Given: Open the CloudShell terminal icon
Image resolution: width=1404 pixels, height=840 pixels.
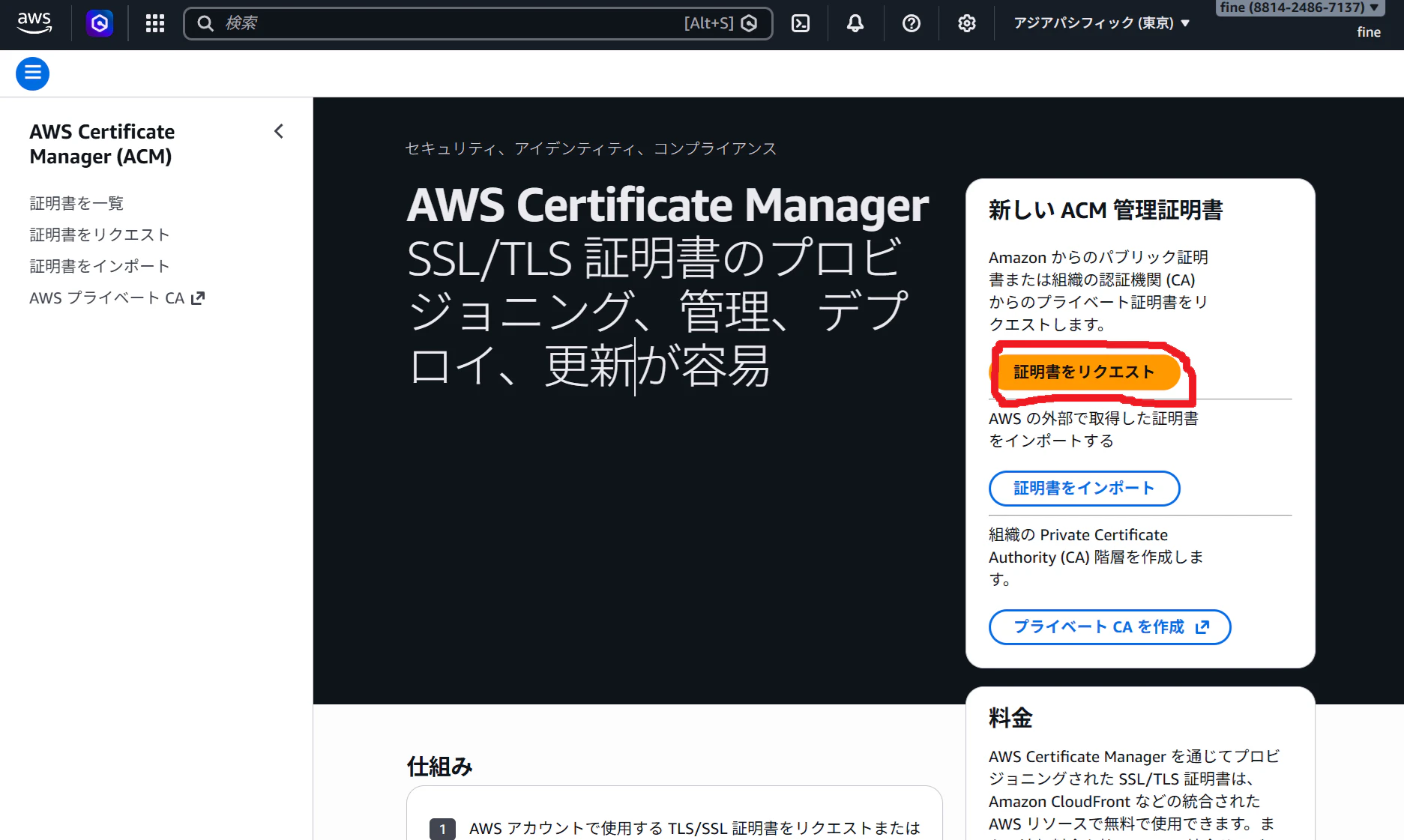Looking at the screenshot, I should [801, 23].
